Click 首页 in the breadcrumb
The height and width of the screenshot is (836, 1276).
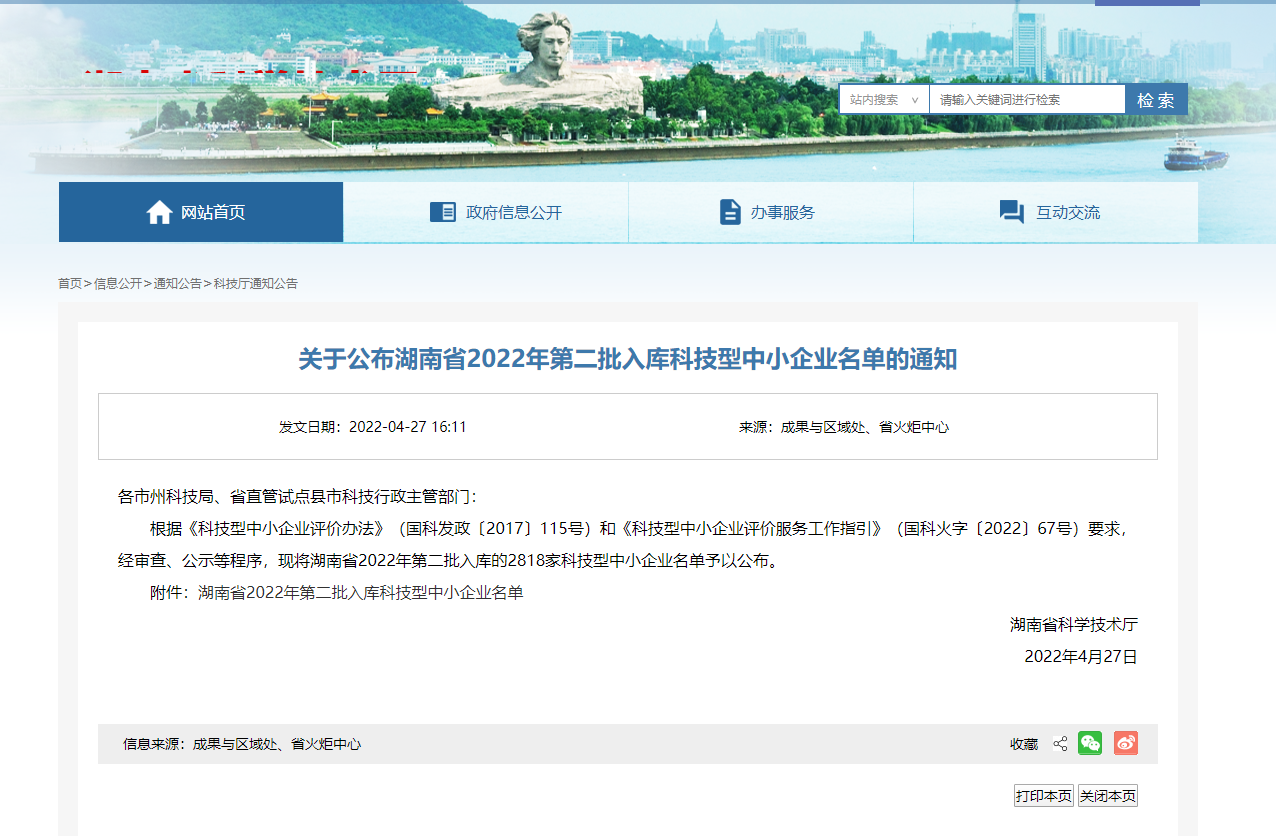pyautogui.click(x=70, y=284)
